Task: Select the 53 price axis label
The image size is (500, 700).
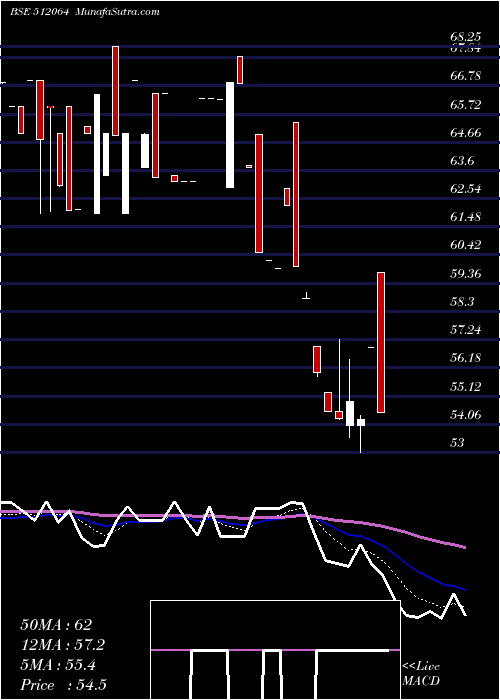Action: [457, 443]
